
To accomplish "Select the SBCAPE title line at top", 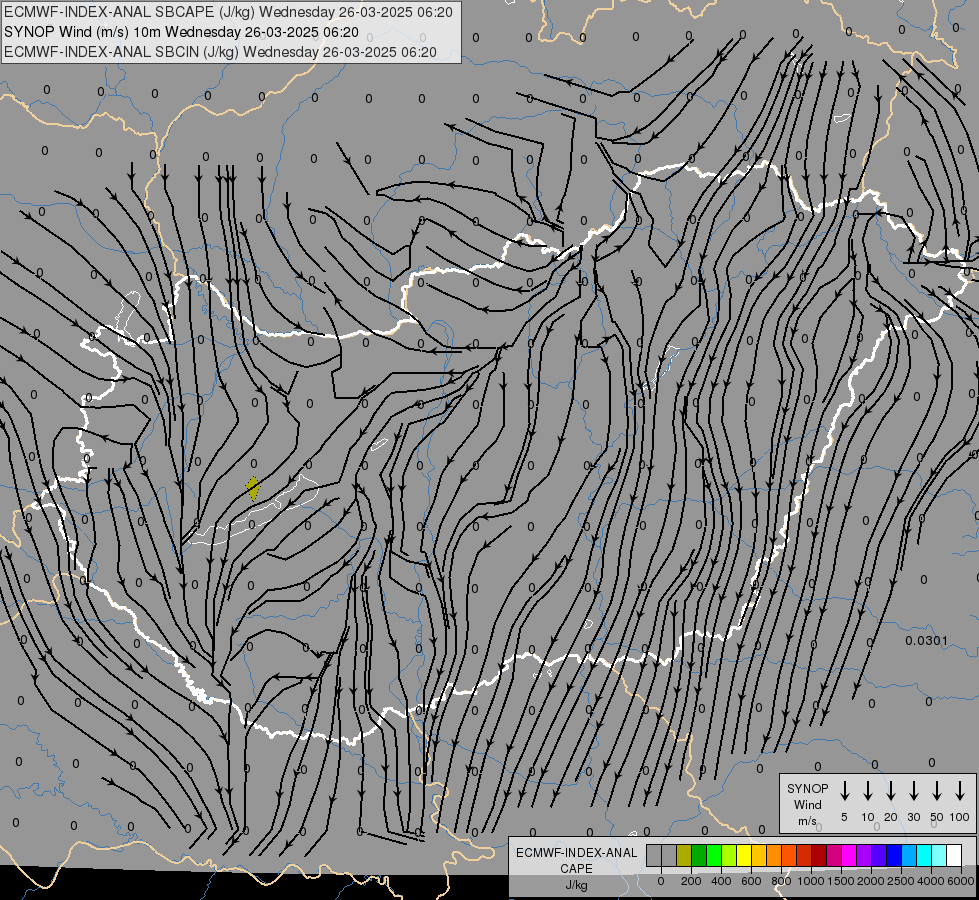I will pyautogui.click(x=228, y=12).
